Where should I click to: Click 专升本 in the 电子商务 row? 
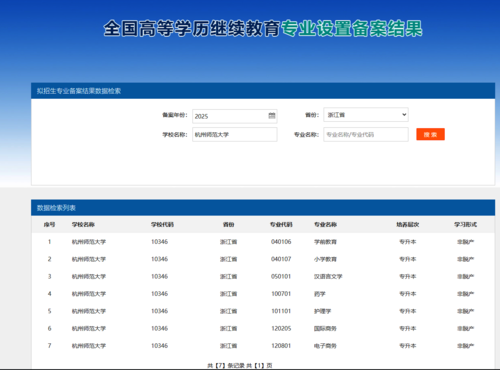[x=408, y=346]
